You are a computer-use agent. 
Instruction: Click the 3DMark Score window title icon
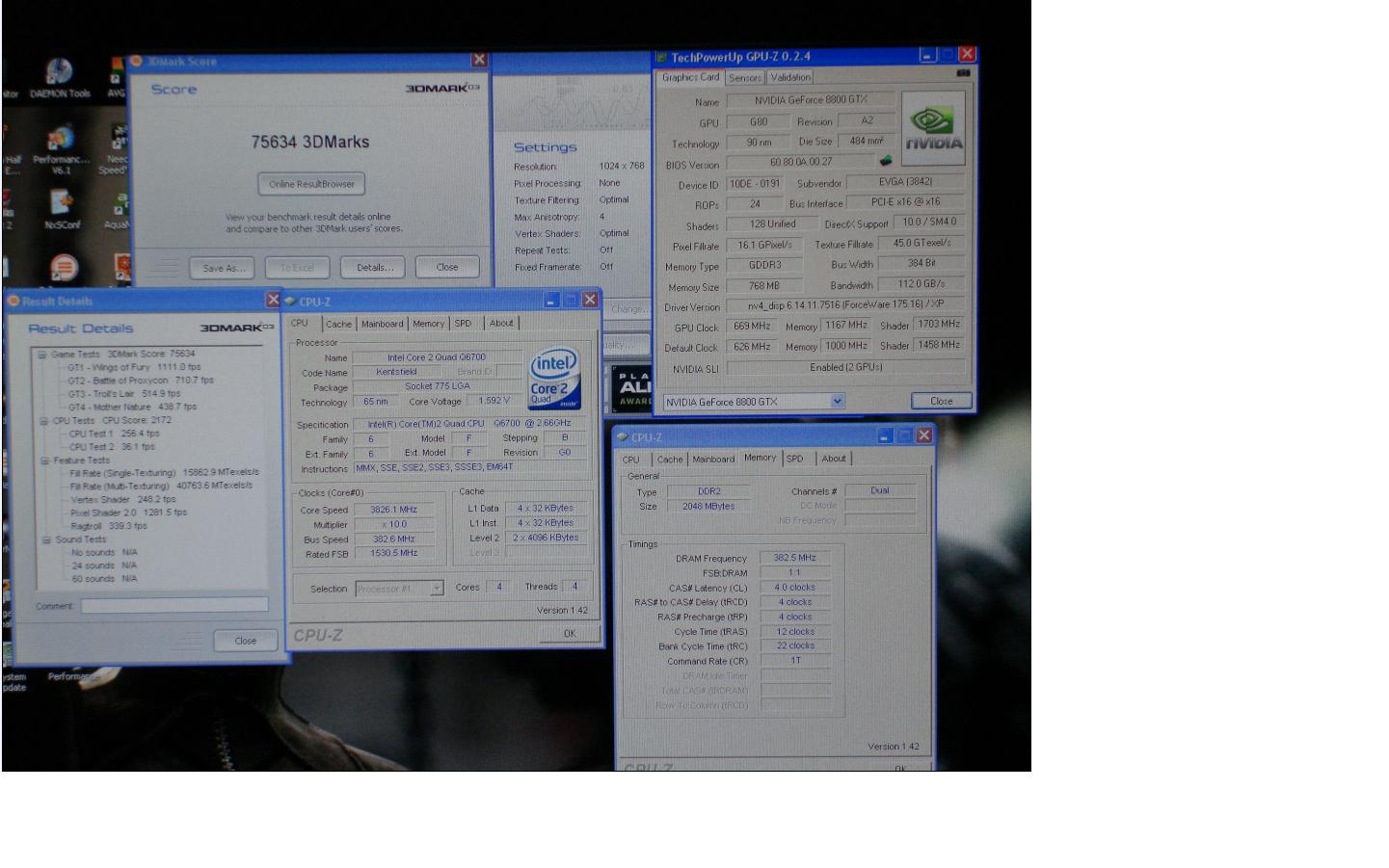[x=137, y=61]
